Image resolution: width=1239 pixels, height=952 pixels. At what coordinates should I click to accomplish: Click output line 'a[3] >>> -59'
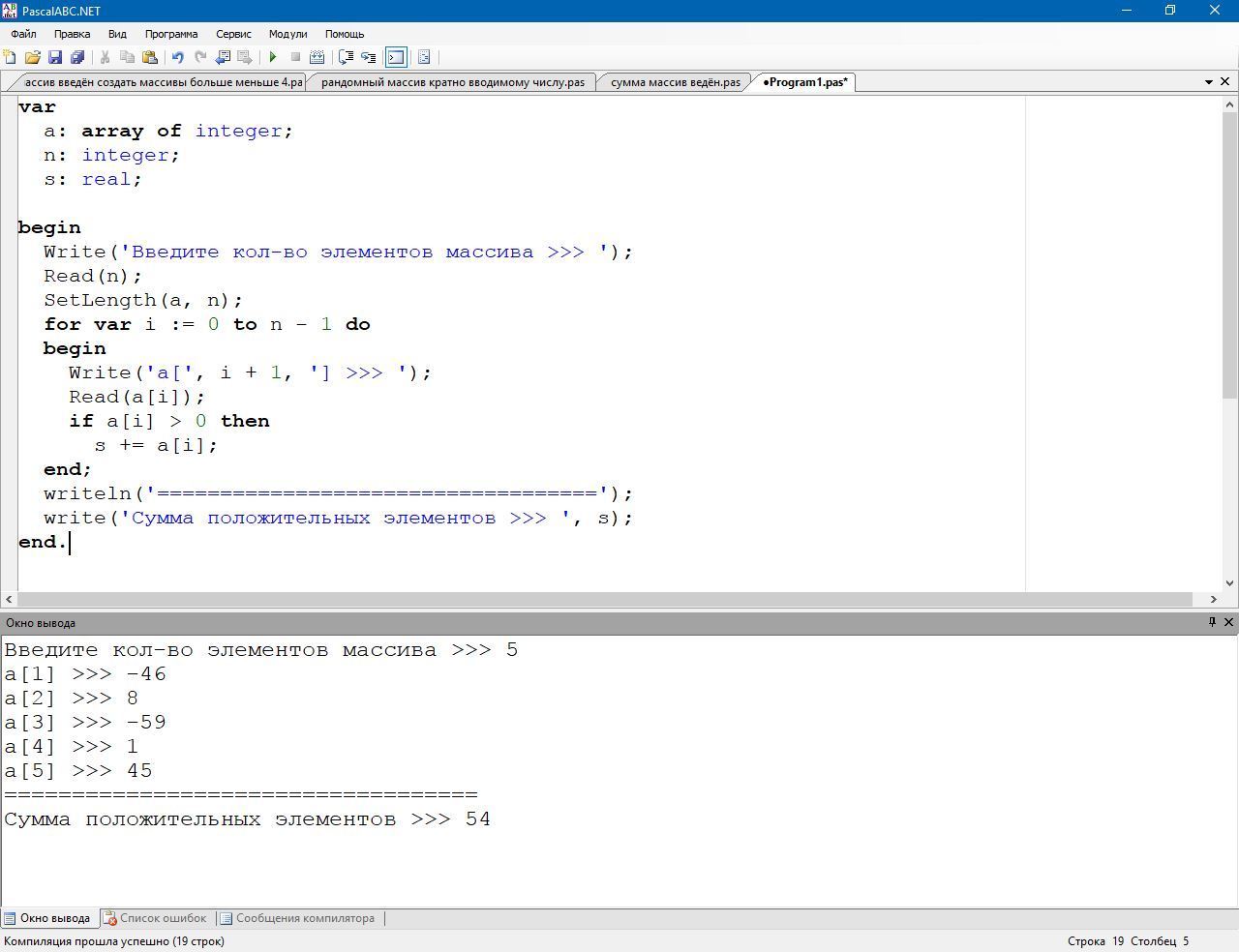pos(85,723)
